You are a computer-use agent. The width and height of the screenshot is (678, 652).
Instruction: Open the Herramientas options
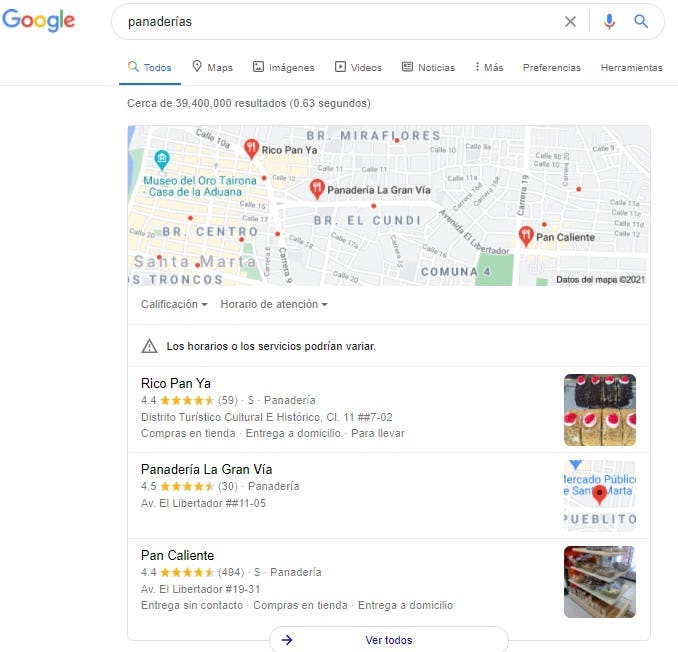(631, 67)
